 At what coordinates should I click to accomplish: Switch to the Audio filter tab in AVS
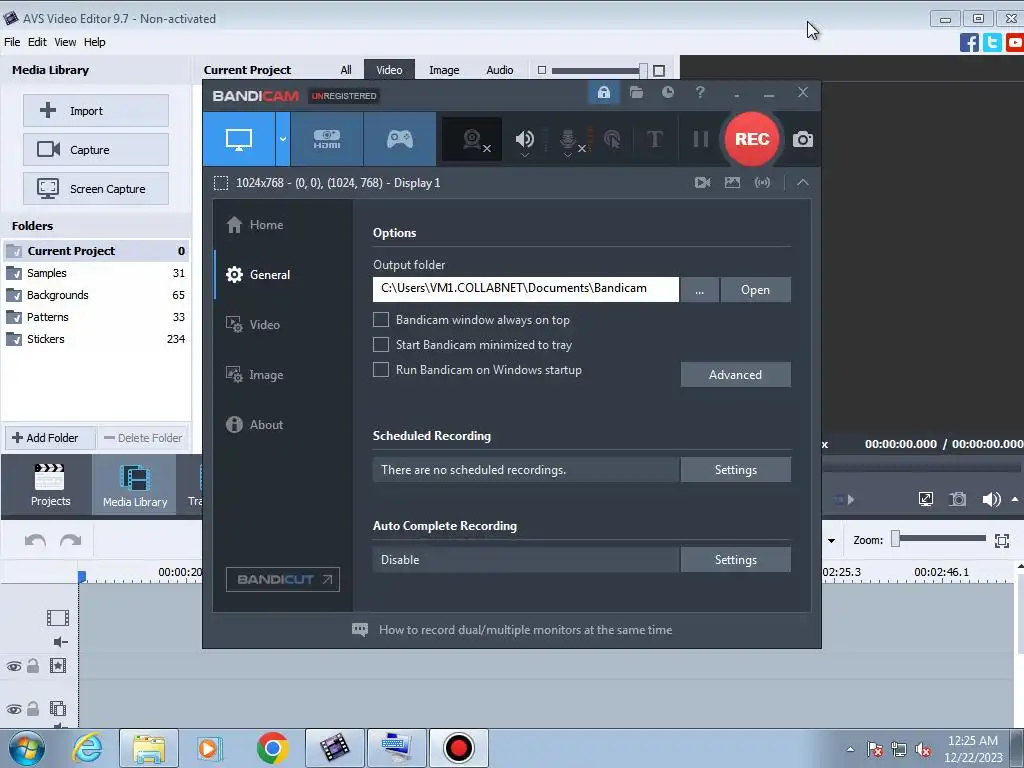(500, 70)
